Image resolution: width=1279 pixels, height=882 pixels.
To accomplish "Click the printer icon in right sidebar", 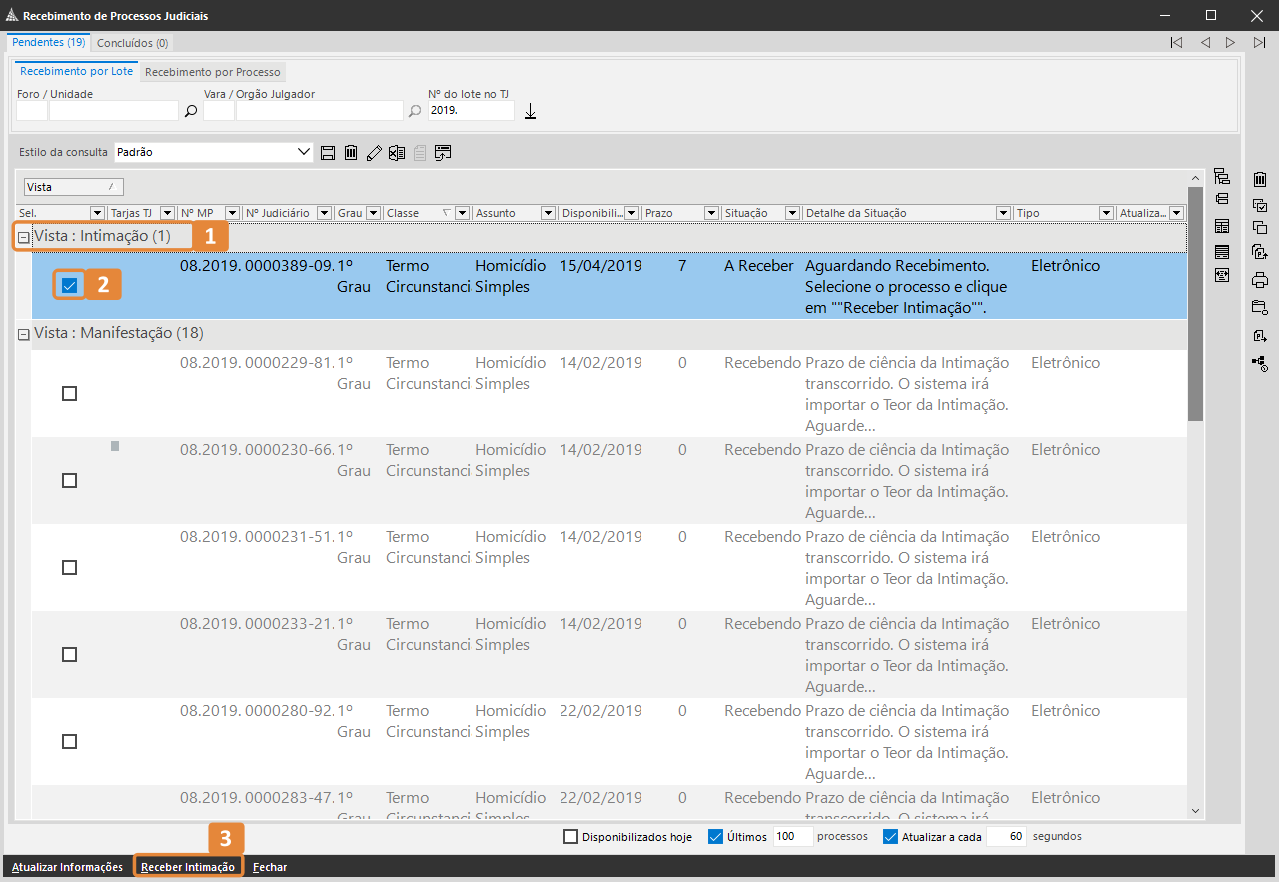I will tap(1260, 280).
